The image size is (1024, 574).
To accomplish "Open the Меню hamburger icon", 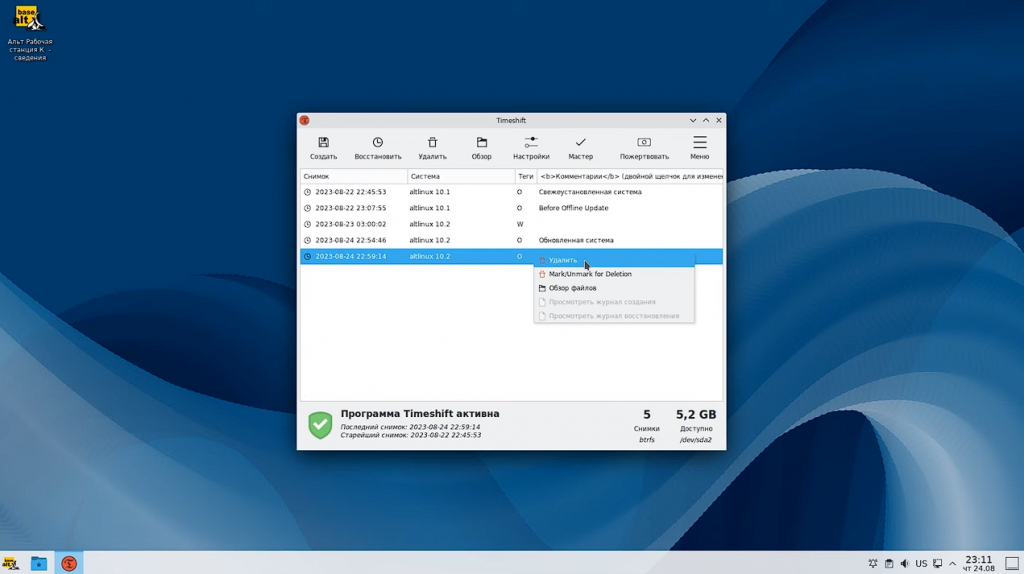I will [x=699, y=142].
